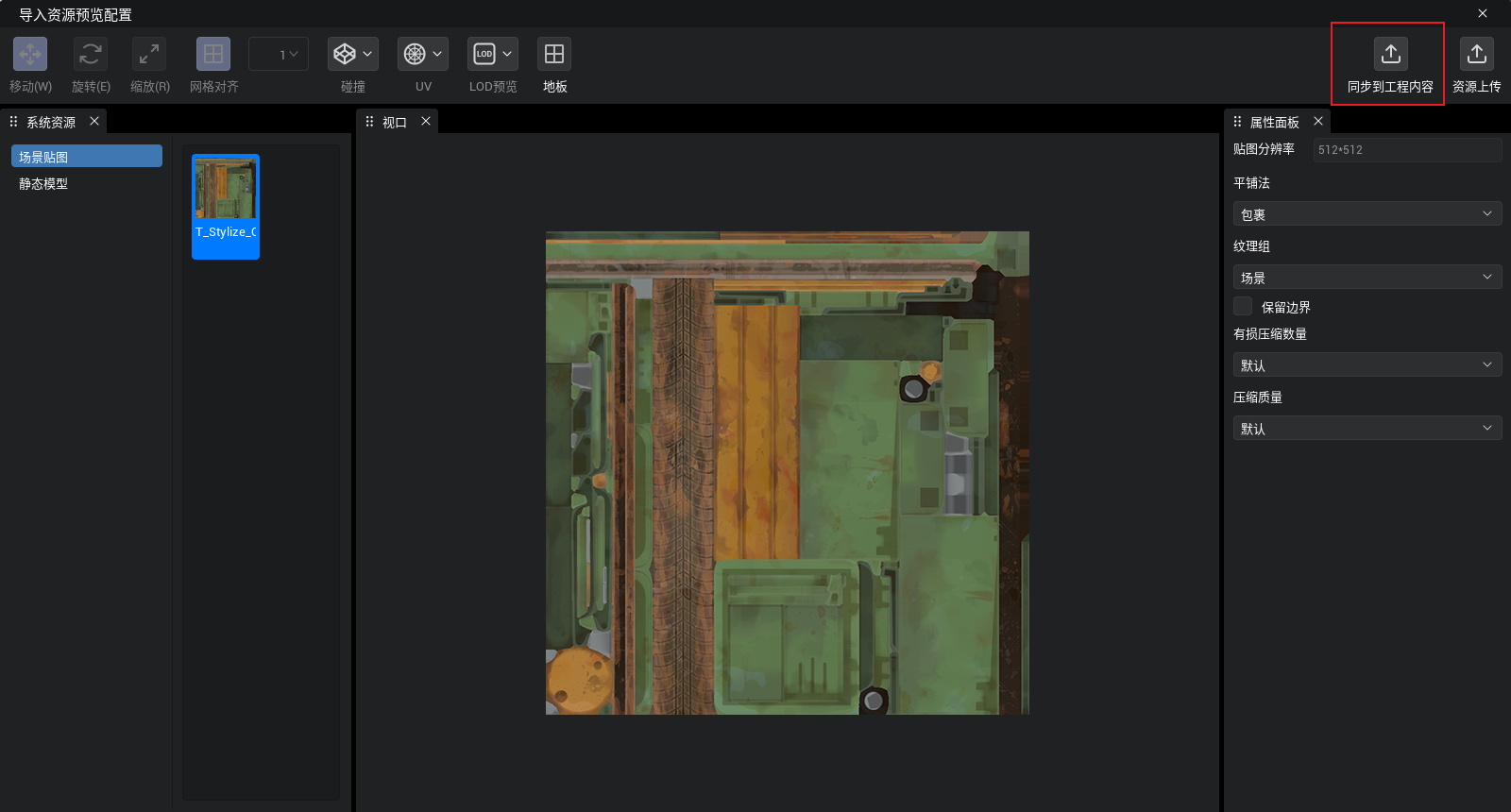Click the 资源上传 label

point(1477,86)
